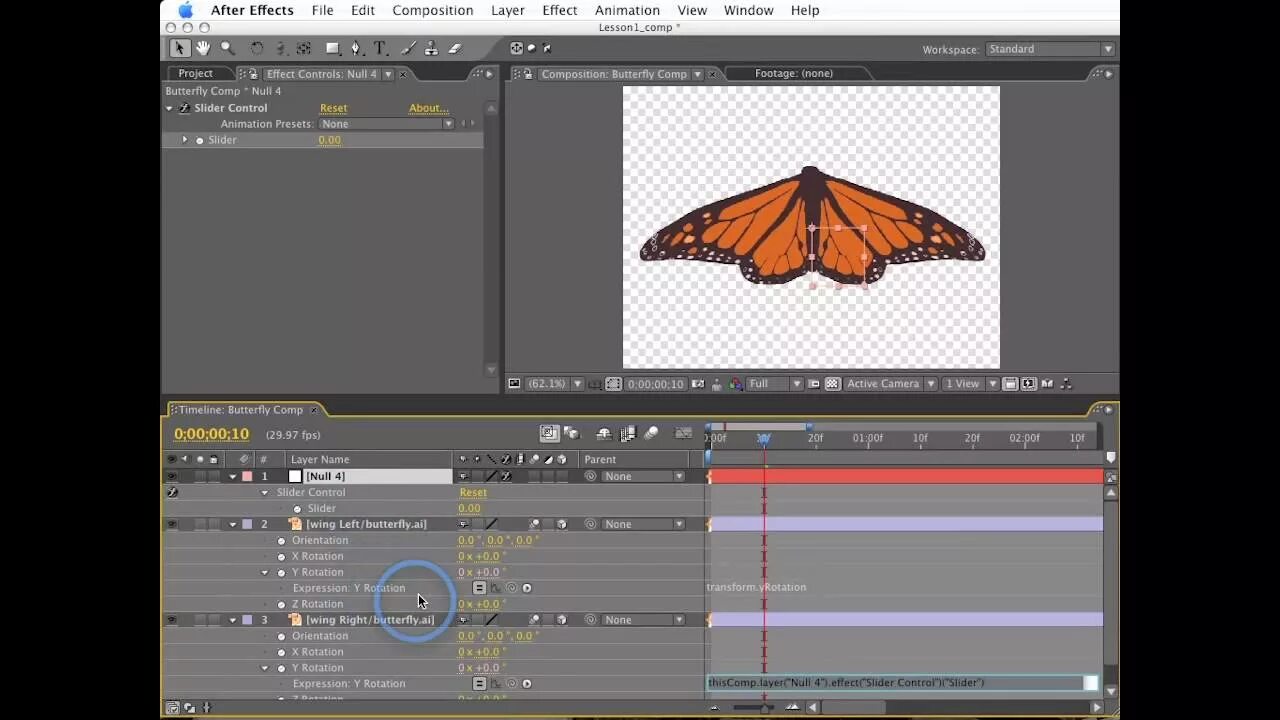Open the Graph Editor from timeline header
Image resolution: width=1280 pixels, height=720 pixels.
(684, 433)
